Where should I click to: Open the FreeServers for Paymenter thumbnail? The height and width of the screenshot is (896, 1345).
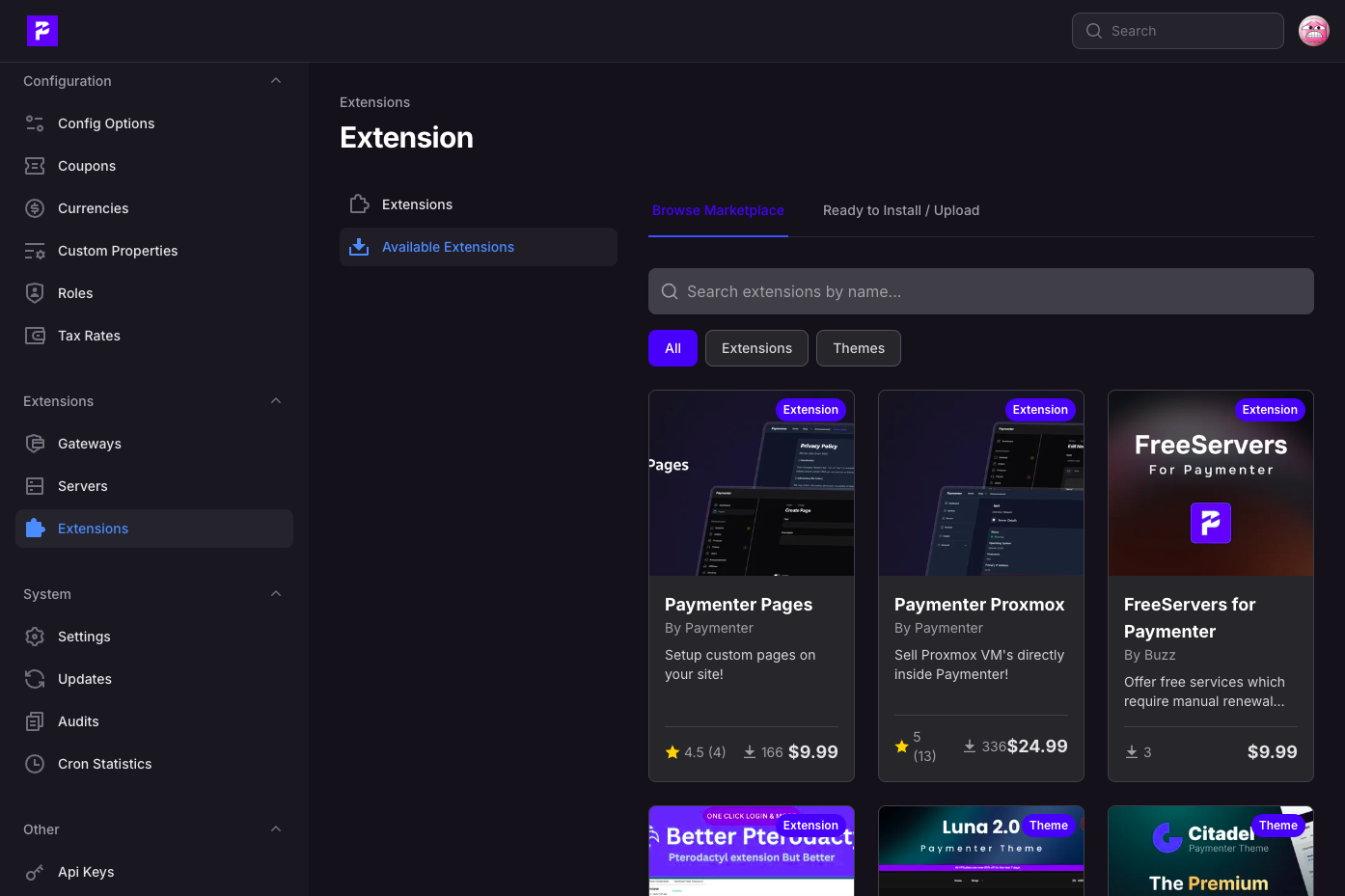1211,483
